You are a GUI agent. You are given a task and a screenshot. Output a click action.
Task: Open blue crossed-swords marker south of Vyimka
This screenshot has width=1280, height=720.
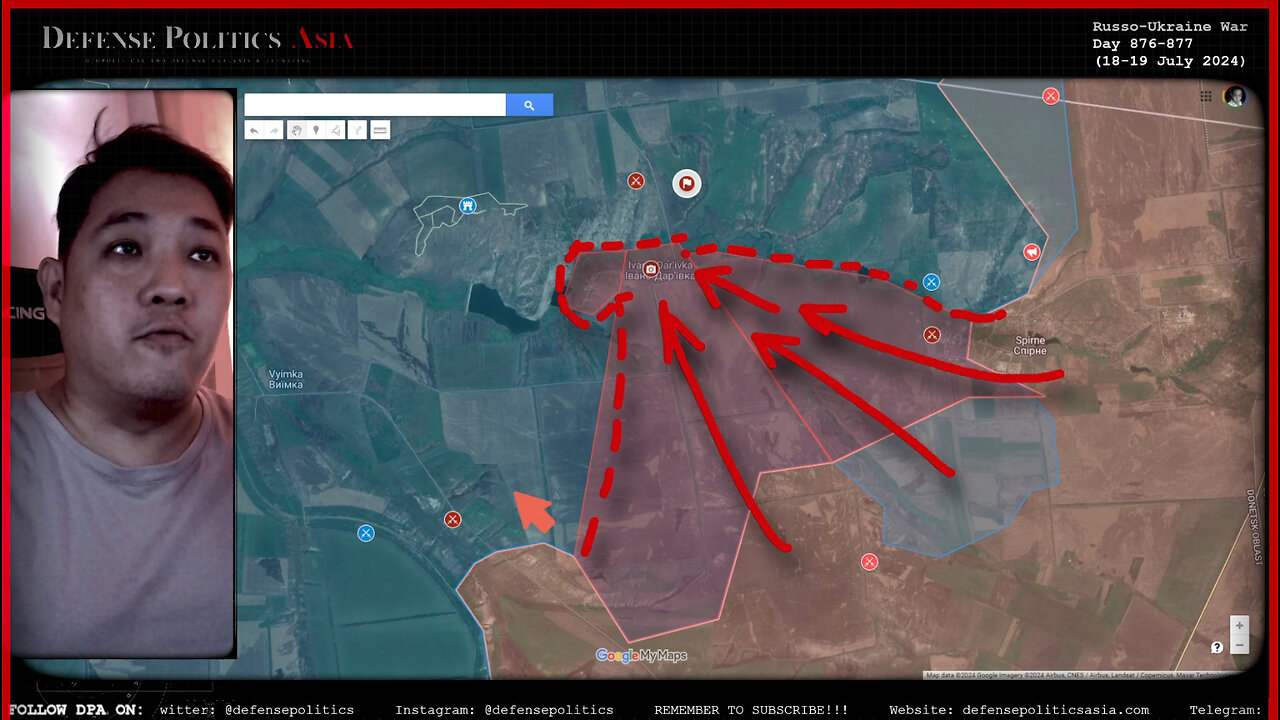click(366, 533)
